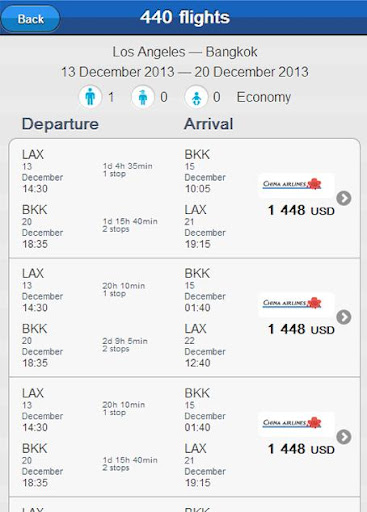Select flight with 1d 4h 35min outbound
The image size is (367, 512).
point(184,199)
